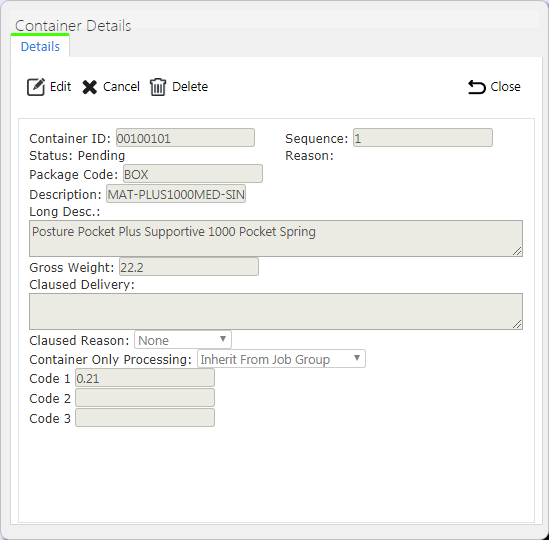Image resolution: width=549 pixels, height=540 pixels.
Task: Click the Delete text label
Action: pos(190,86)
